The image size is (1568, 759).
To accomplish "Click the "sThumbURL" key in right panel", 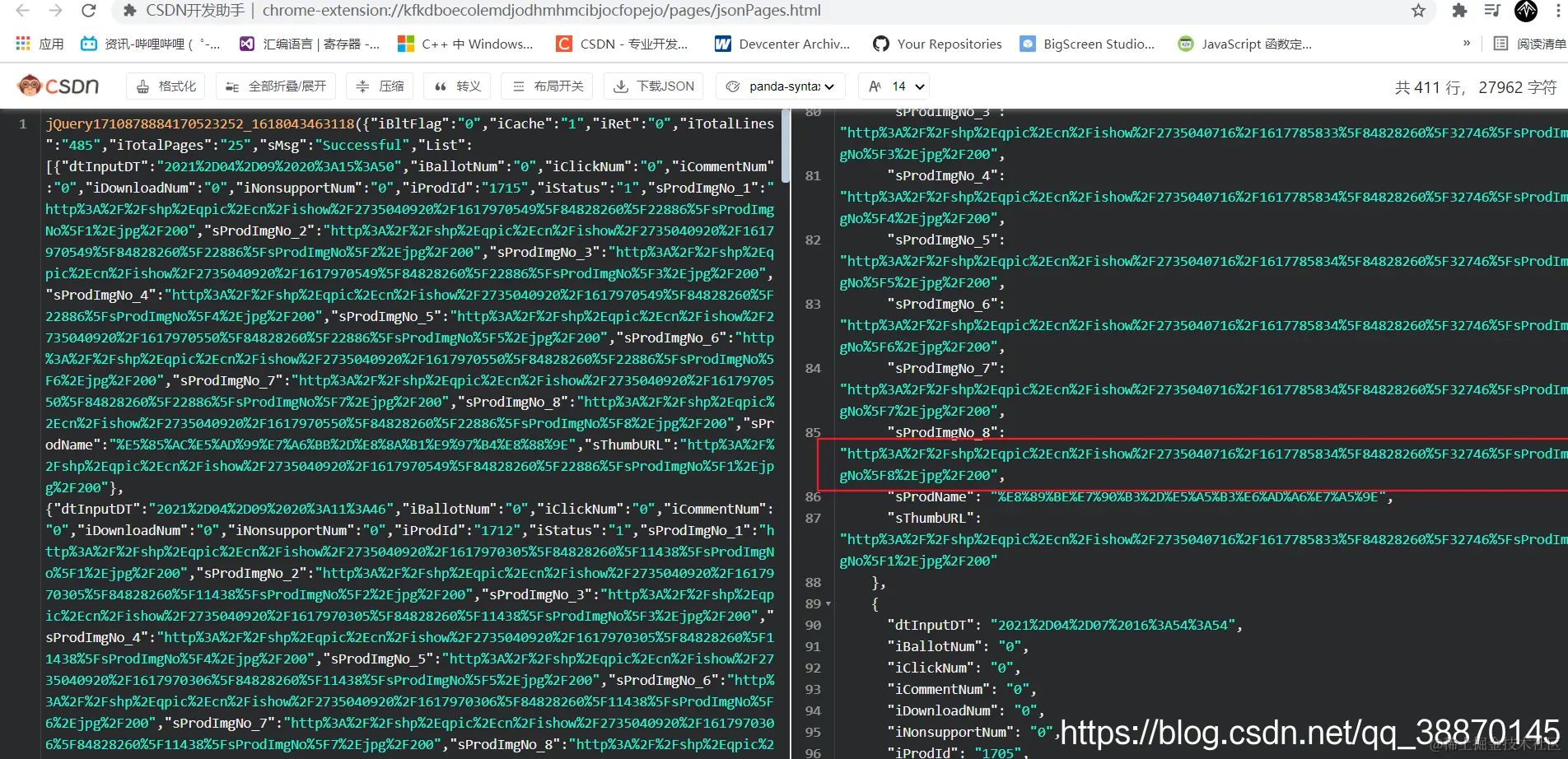I will (931, 518).
